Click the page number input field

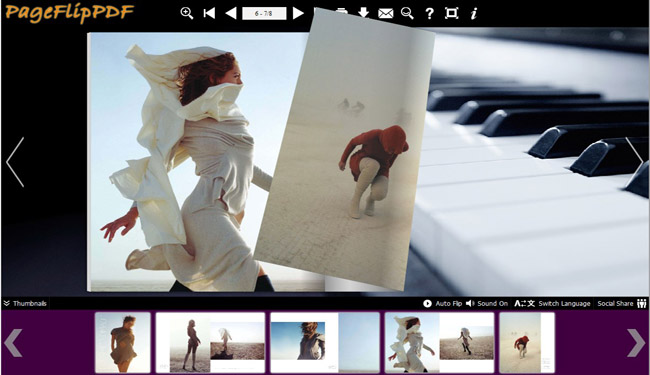click(x=264, y=13)
